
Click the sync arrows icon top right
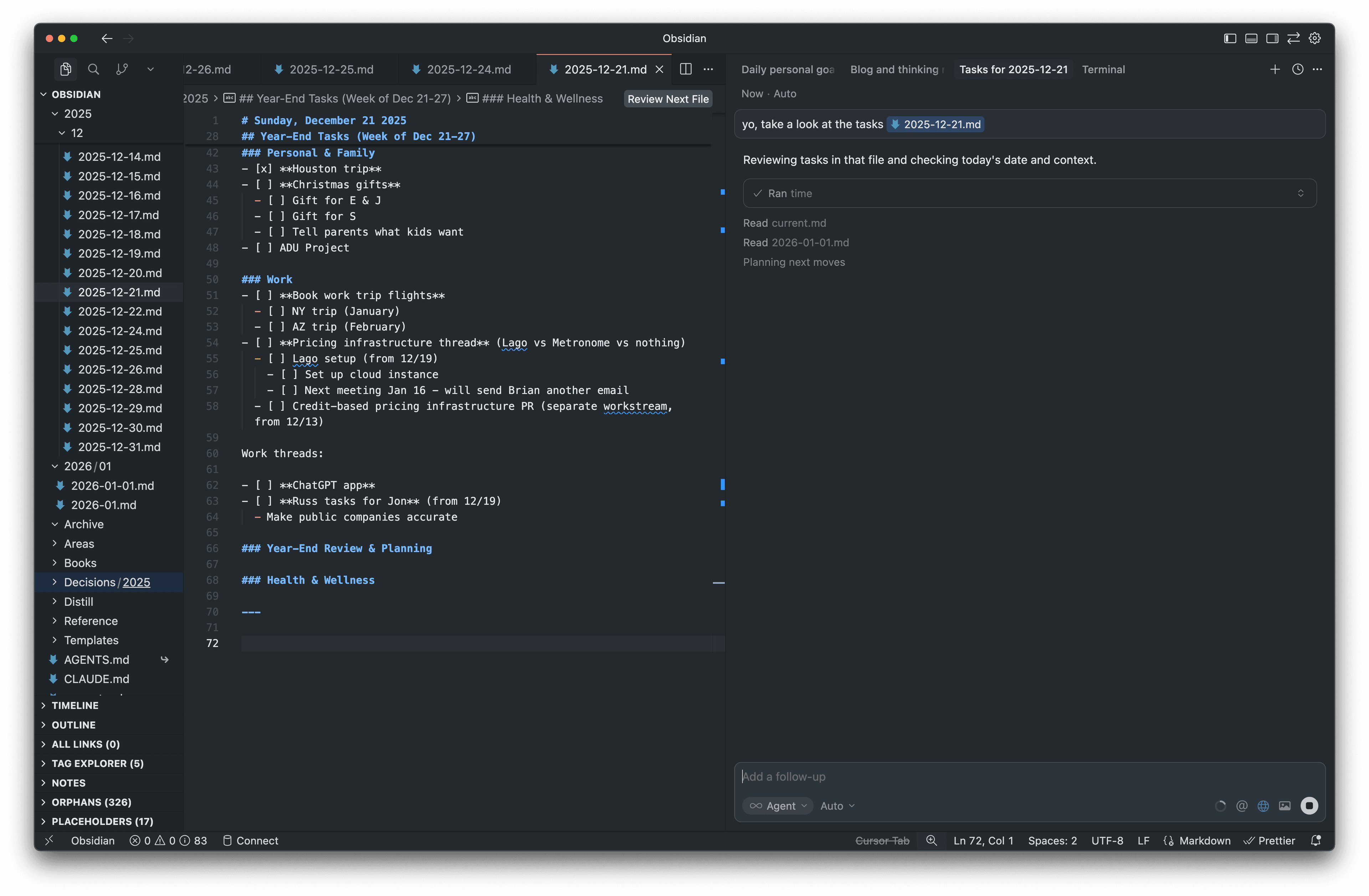pos(1294,38)
